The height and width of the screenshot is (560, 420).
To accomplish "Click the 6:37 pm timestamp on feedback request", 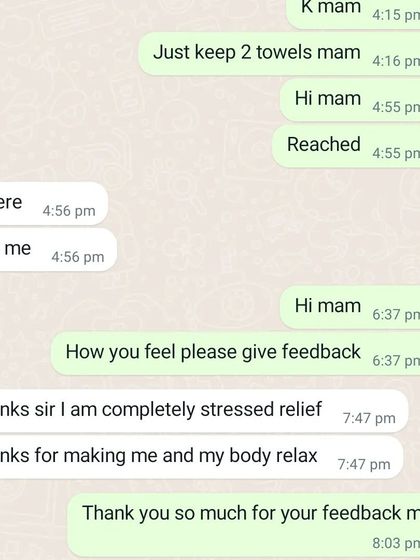I will (396, 361).
